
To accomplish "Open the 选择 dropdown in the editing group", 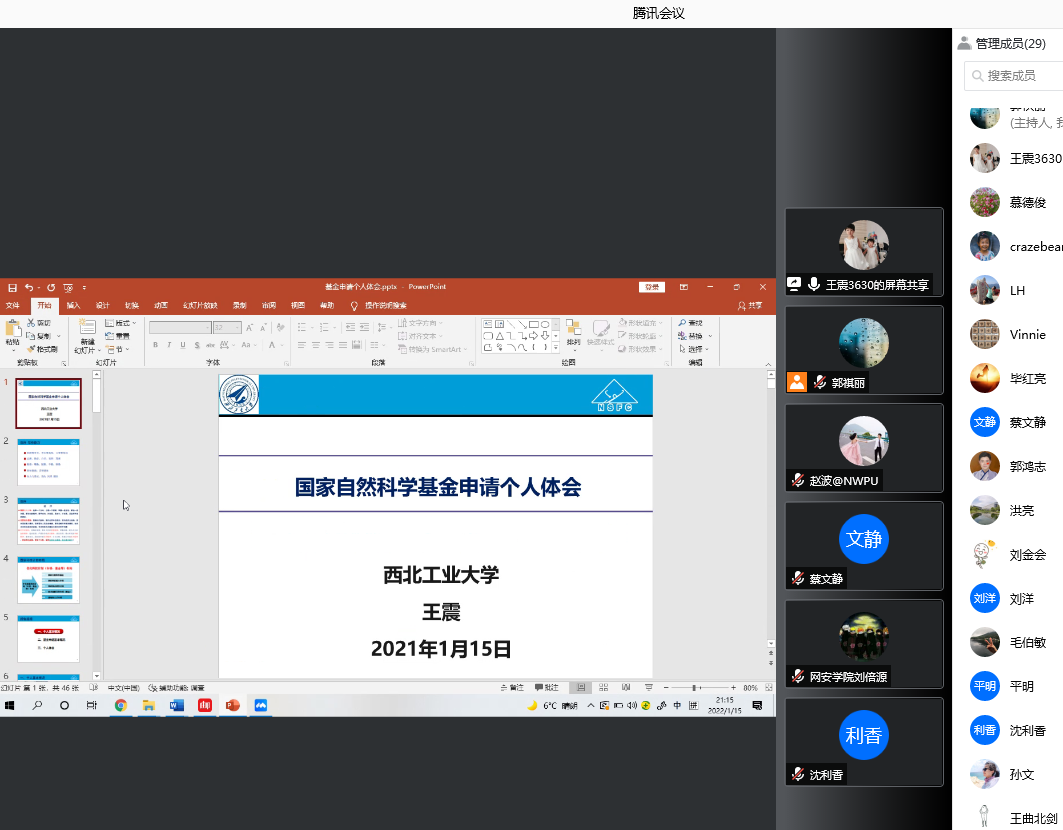I will coord(695,349).
